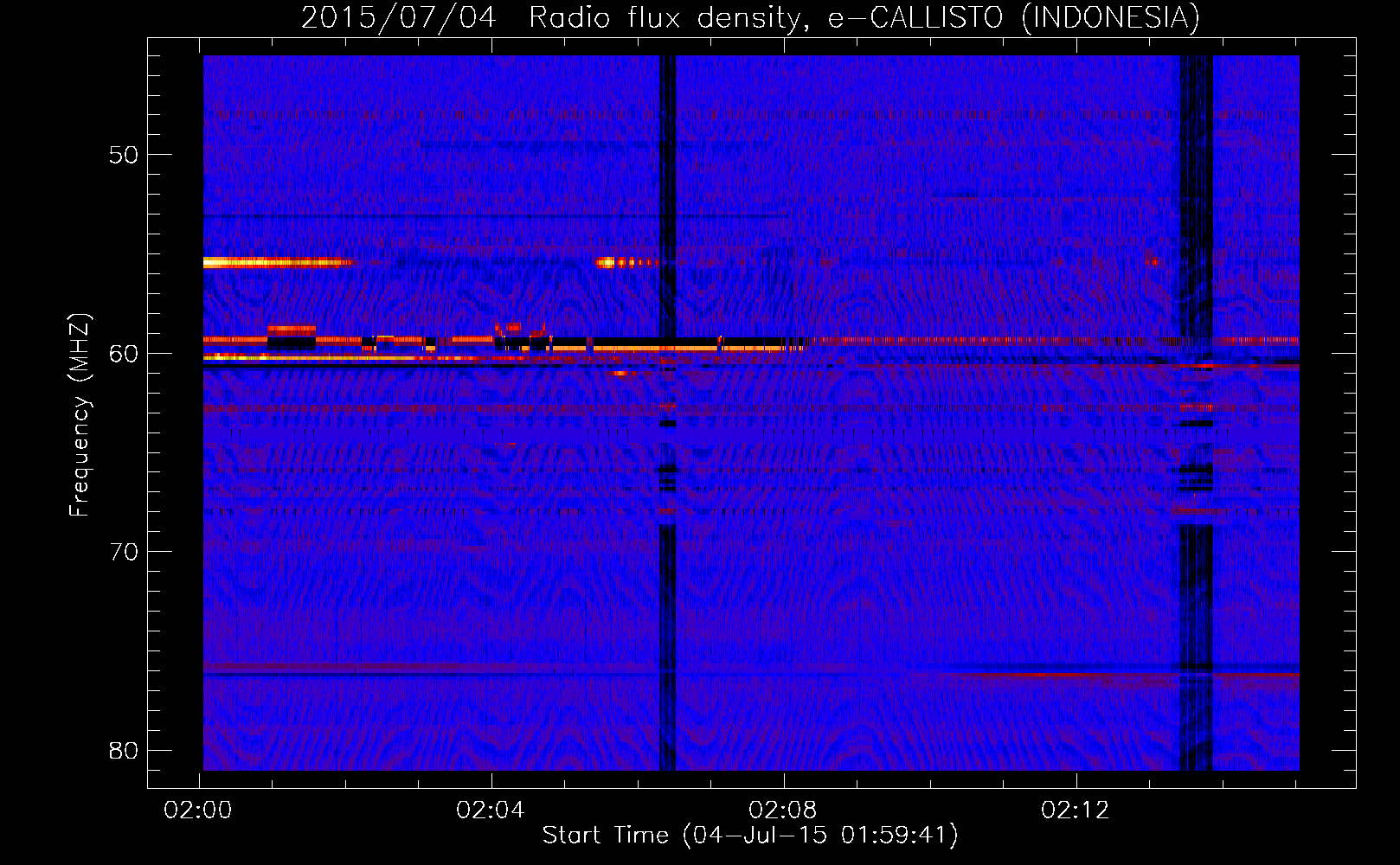Click the '50' frequency tick label
The height and width of the screenshot is (865, 1400).
click(124, 155)
